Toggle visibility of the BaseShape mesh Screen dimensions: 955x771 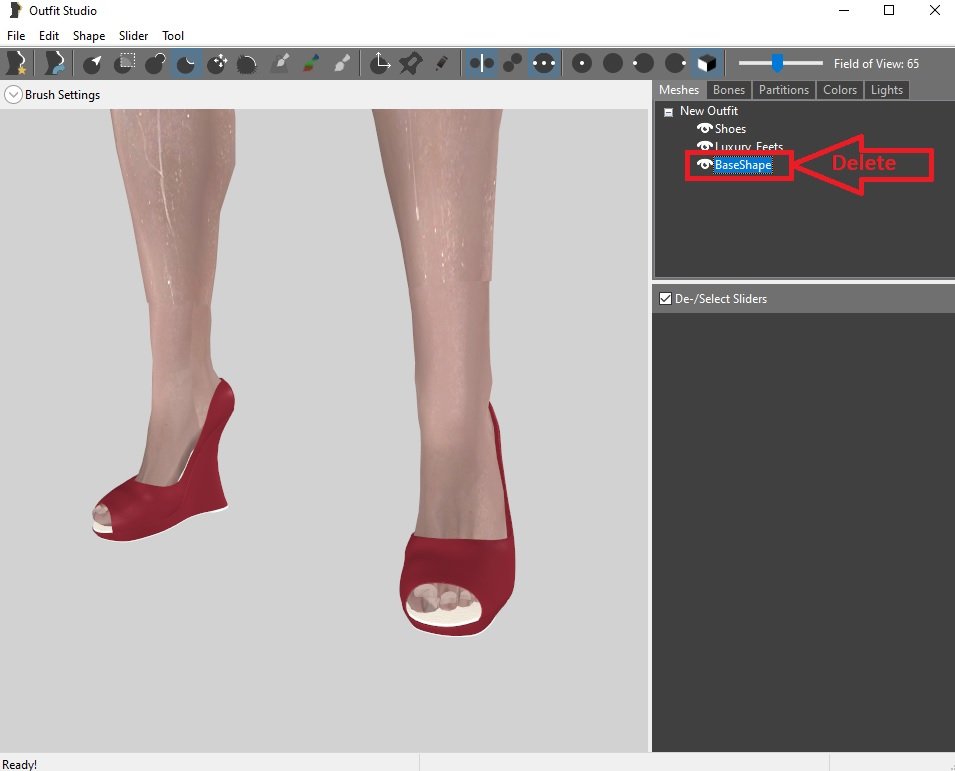(704, 165)
